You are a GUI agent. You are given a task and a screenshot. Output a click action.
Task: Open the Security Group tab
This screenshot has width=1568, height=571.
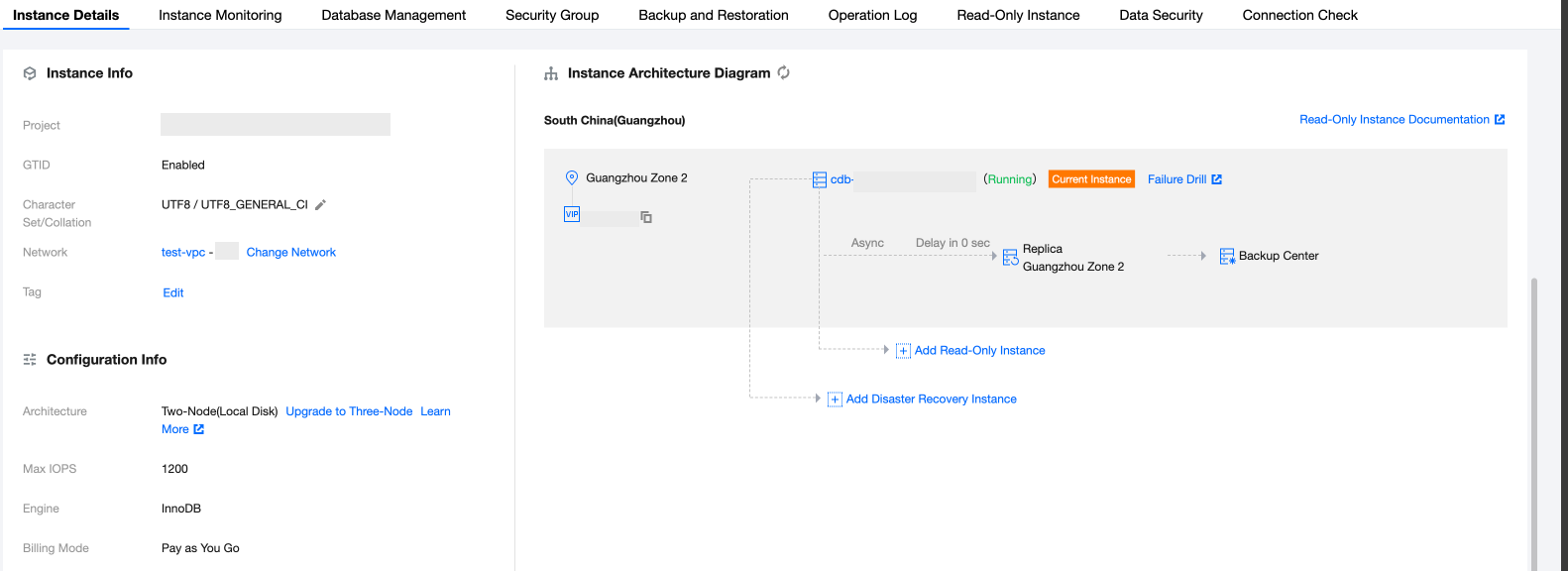point(552,15)
